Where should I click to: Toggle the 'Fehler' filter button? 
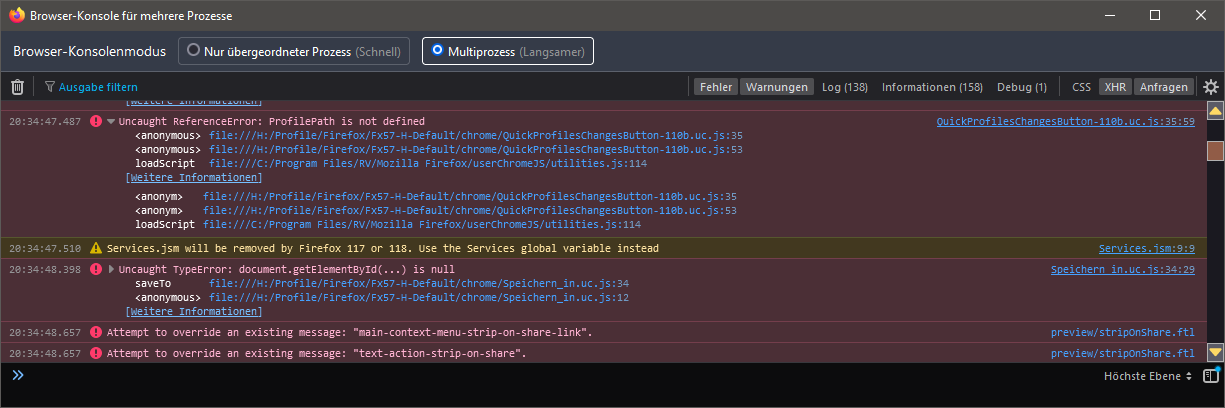pyautogui.click(x=716, y=87)
